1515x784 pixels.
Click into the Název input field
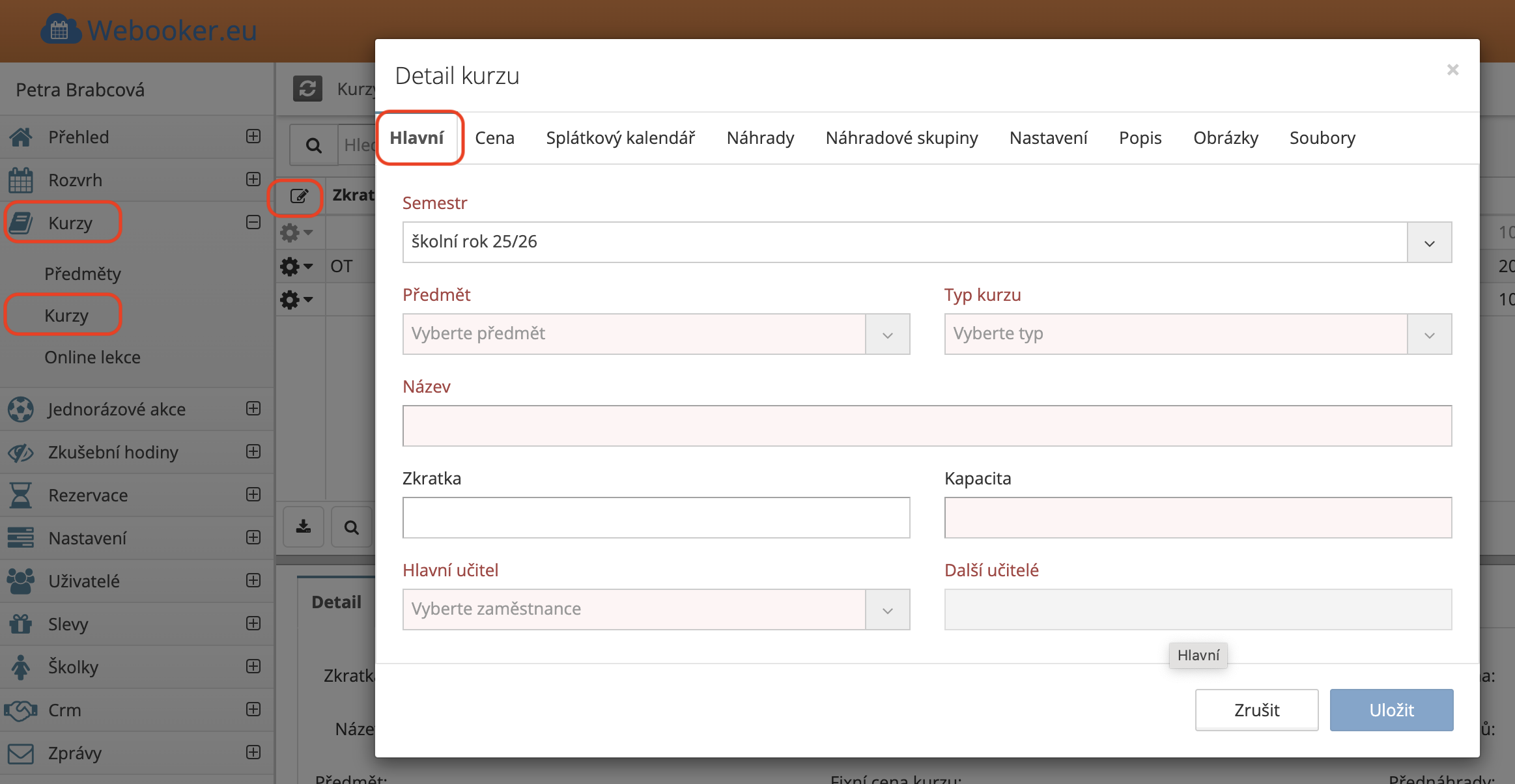click(x=927, y=426)
